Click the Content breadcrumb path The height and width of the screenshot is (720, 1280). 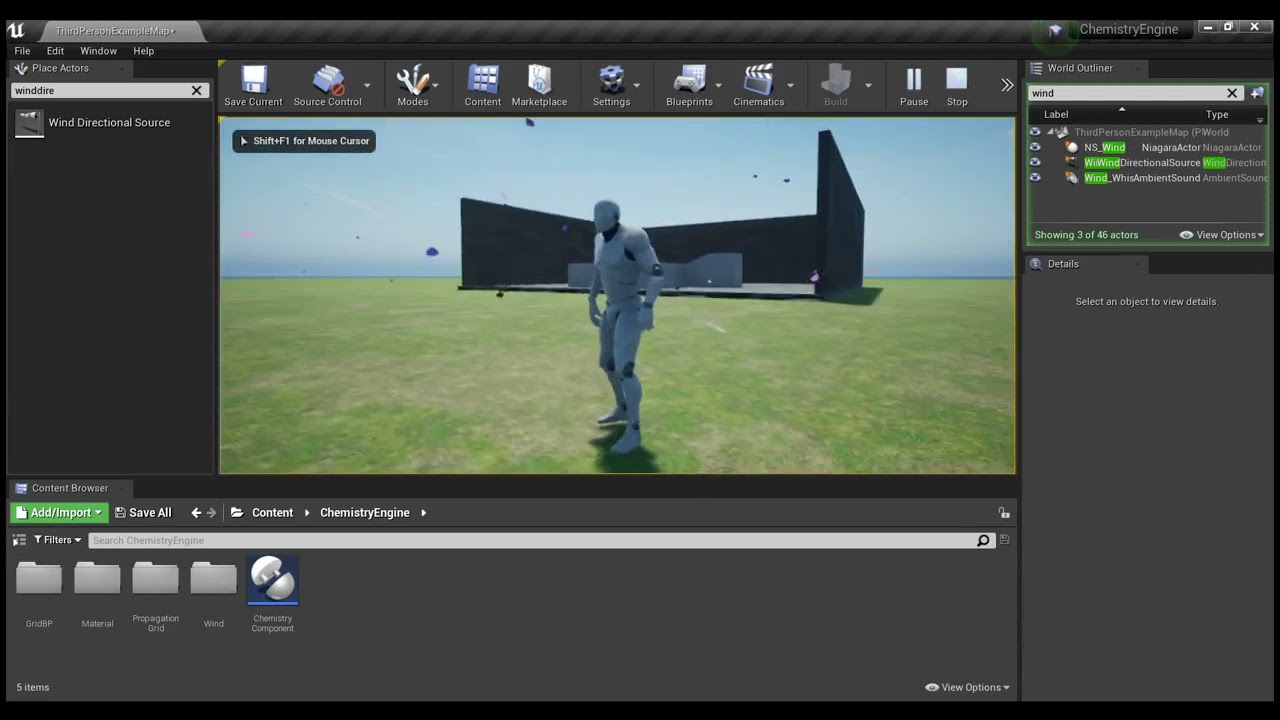[272, 512]
